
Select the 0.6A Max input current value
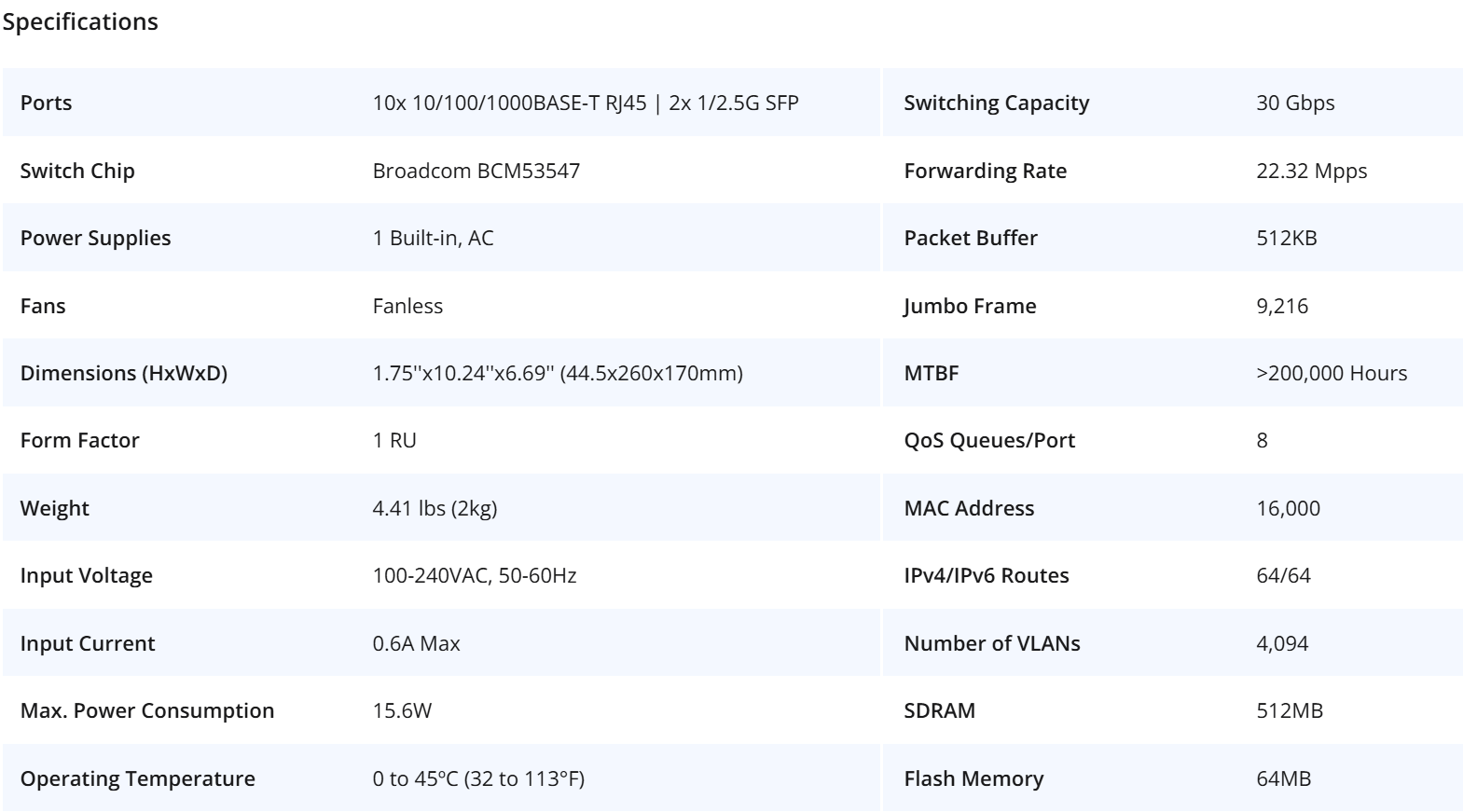pyautogui.click(x=416, y=643)
